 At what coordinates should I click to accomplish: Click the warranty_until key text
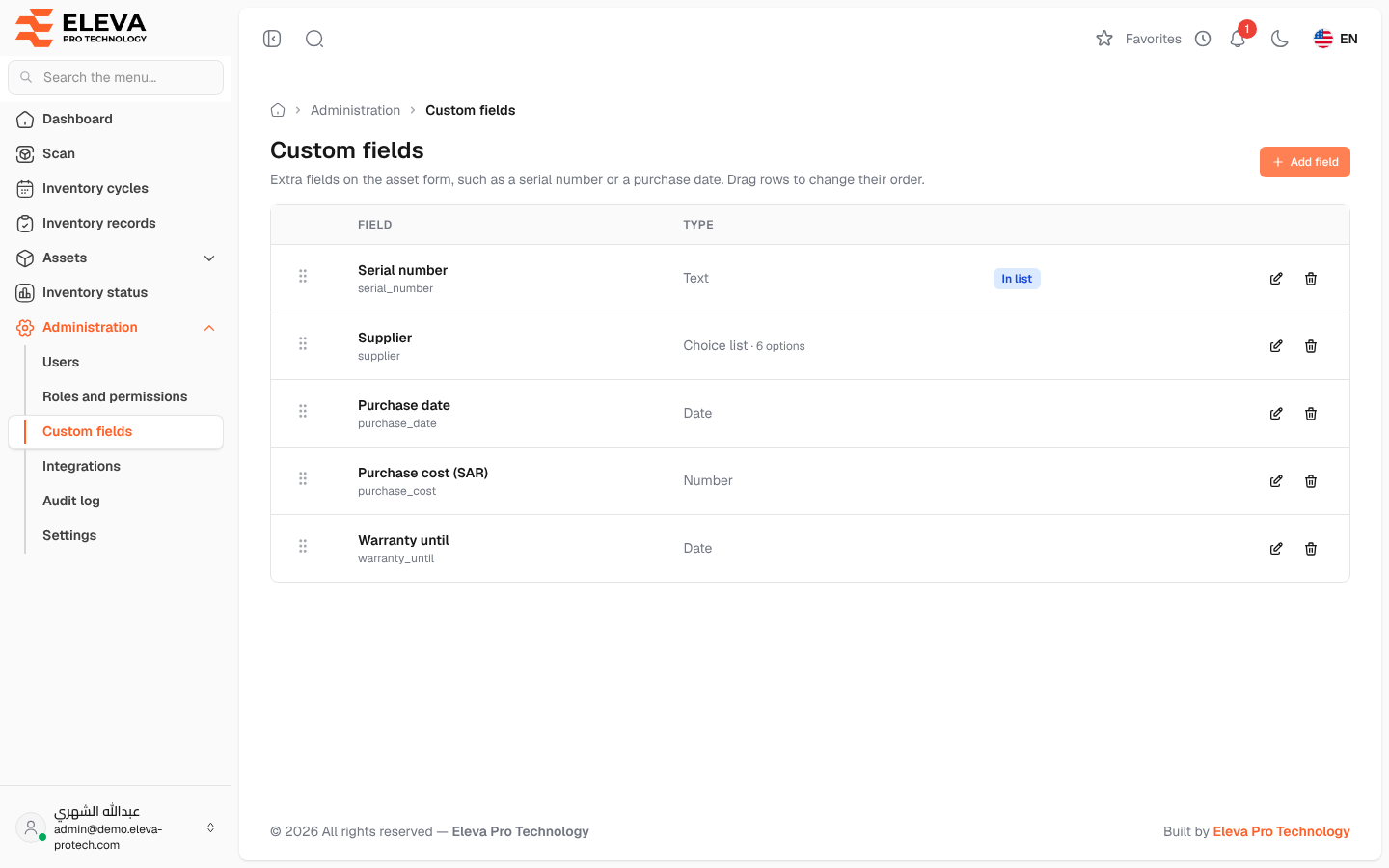point(395,558)
